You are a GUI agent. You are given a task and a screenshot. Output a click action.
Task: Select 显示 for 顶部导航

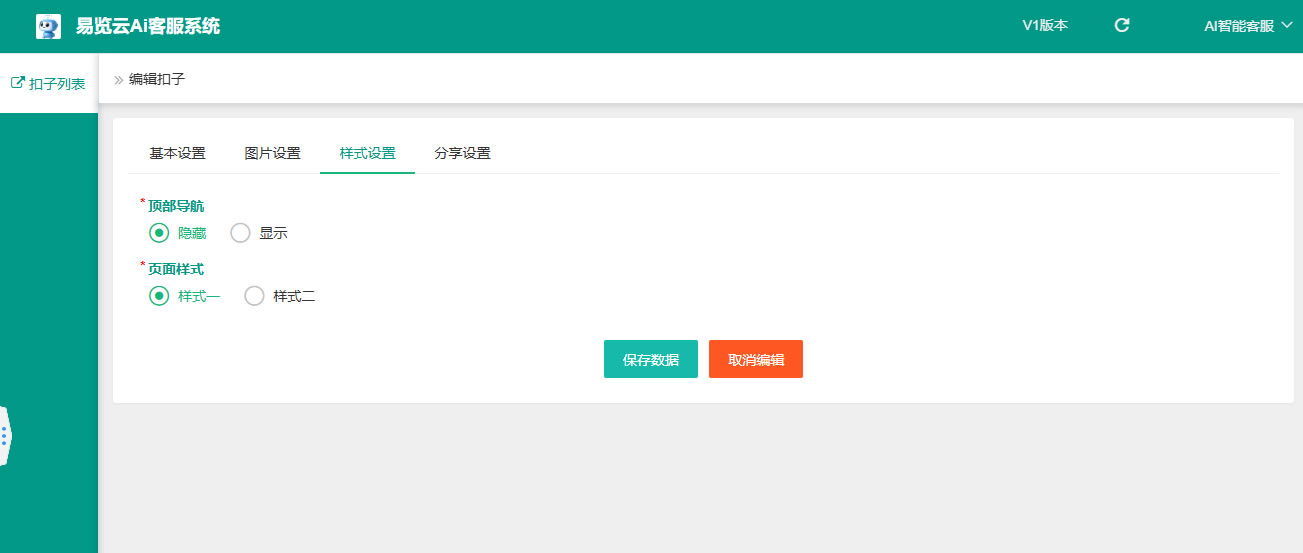tap(240, 233)
